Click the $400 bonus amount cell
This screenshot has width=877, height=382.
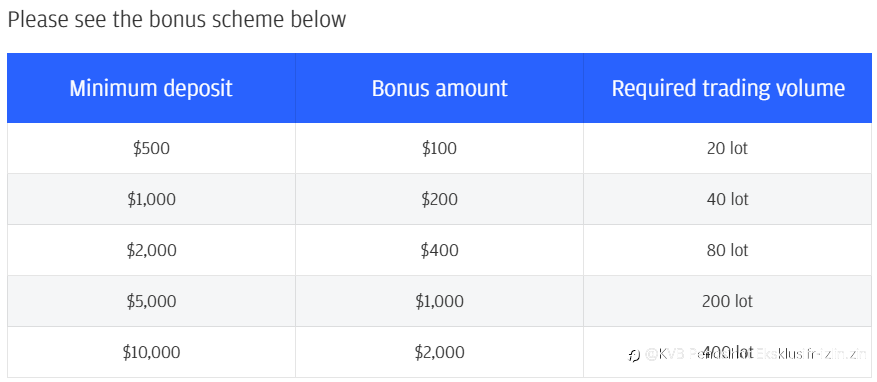(x=440, y=250)
